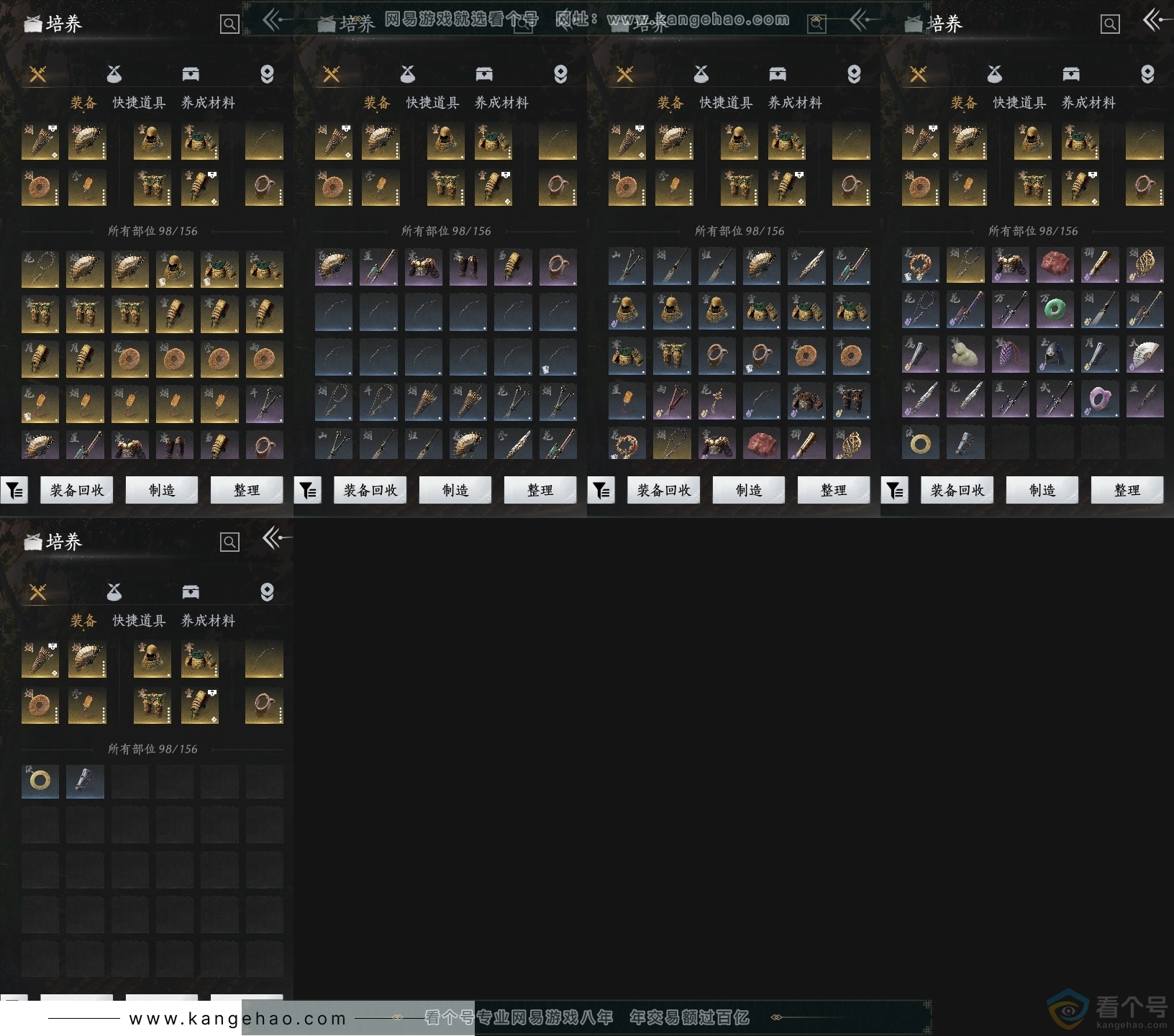Switch to 装备 tab in bottom-left panel
Screen dimensions: 1174x1036
83,621
